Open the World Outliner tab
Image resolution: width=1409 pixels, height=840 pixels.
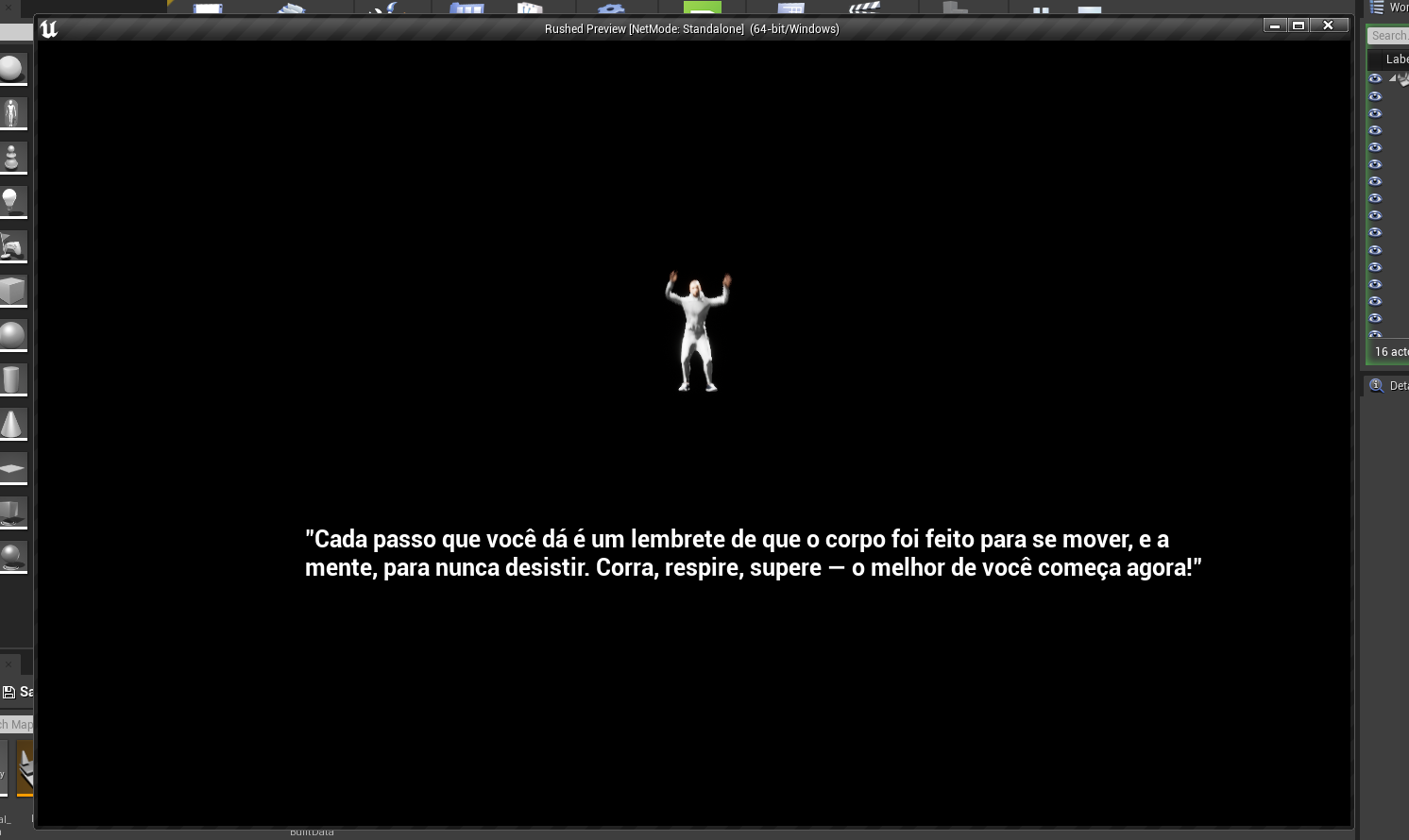coord(1388,8)
